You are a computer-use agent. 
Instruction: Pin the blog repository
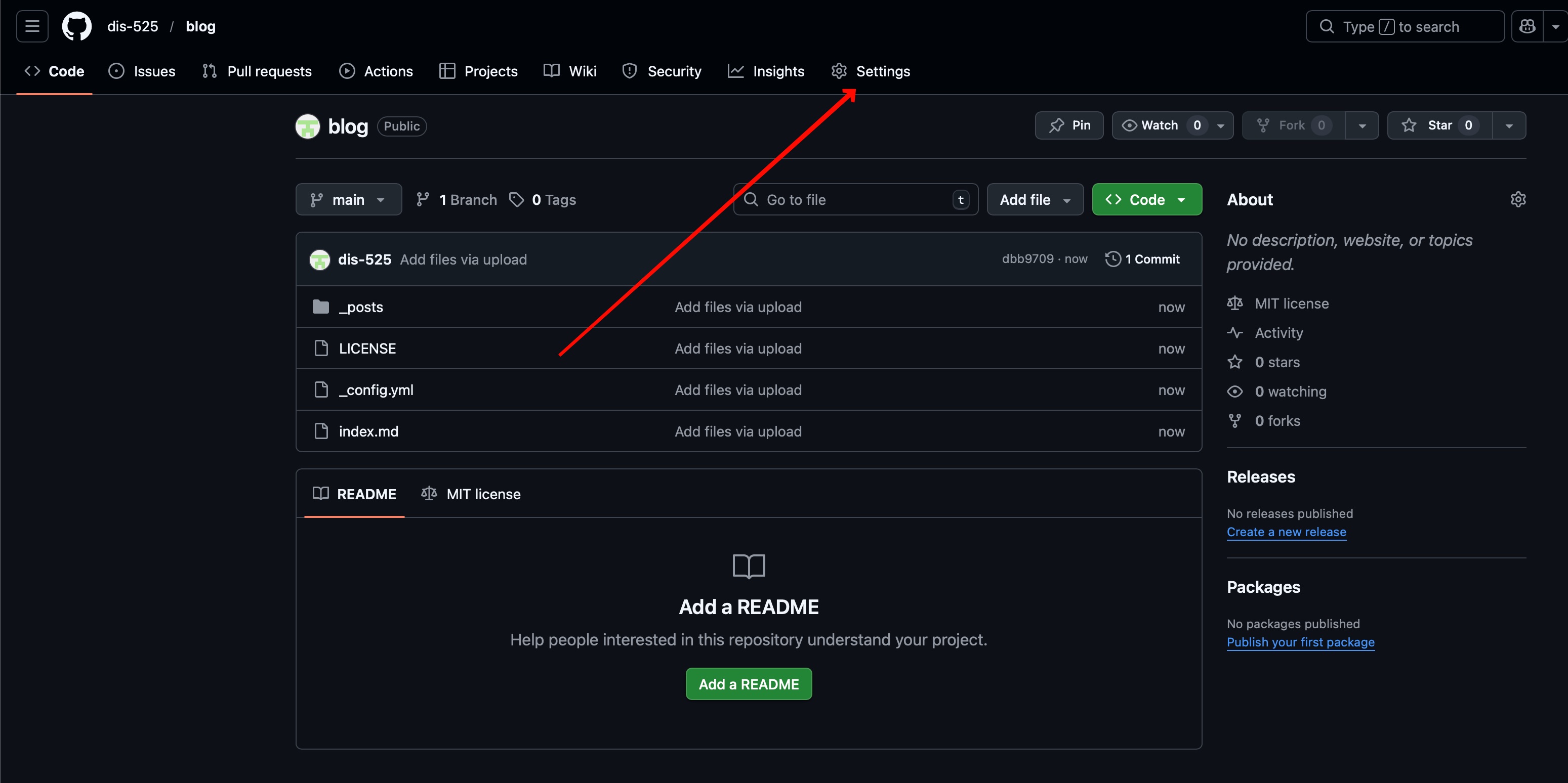click(x=1069, y=125)
